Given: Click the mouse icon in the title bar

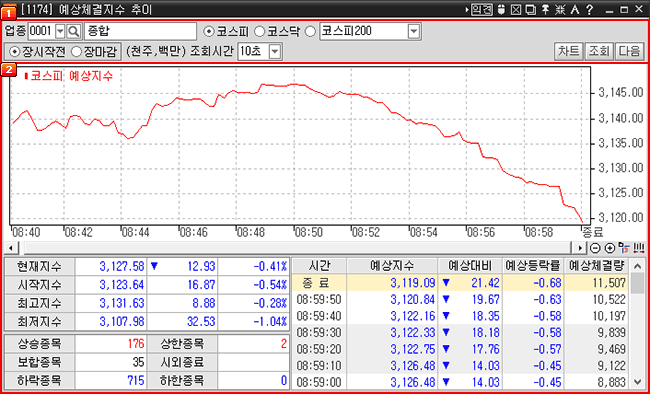Looking at the screenshot, I should pyautogui.click(x=501, y=9).
